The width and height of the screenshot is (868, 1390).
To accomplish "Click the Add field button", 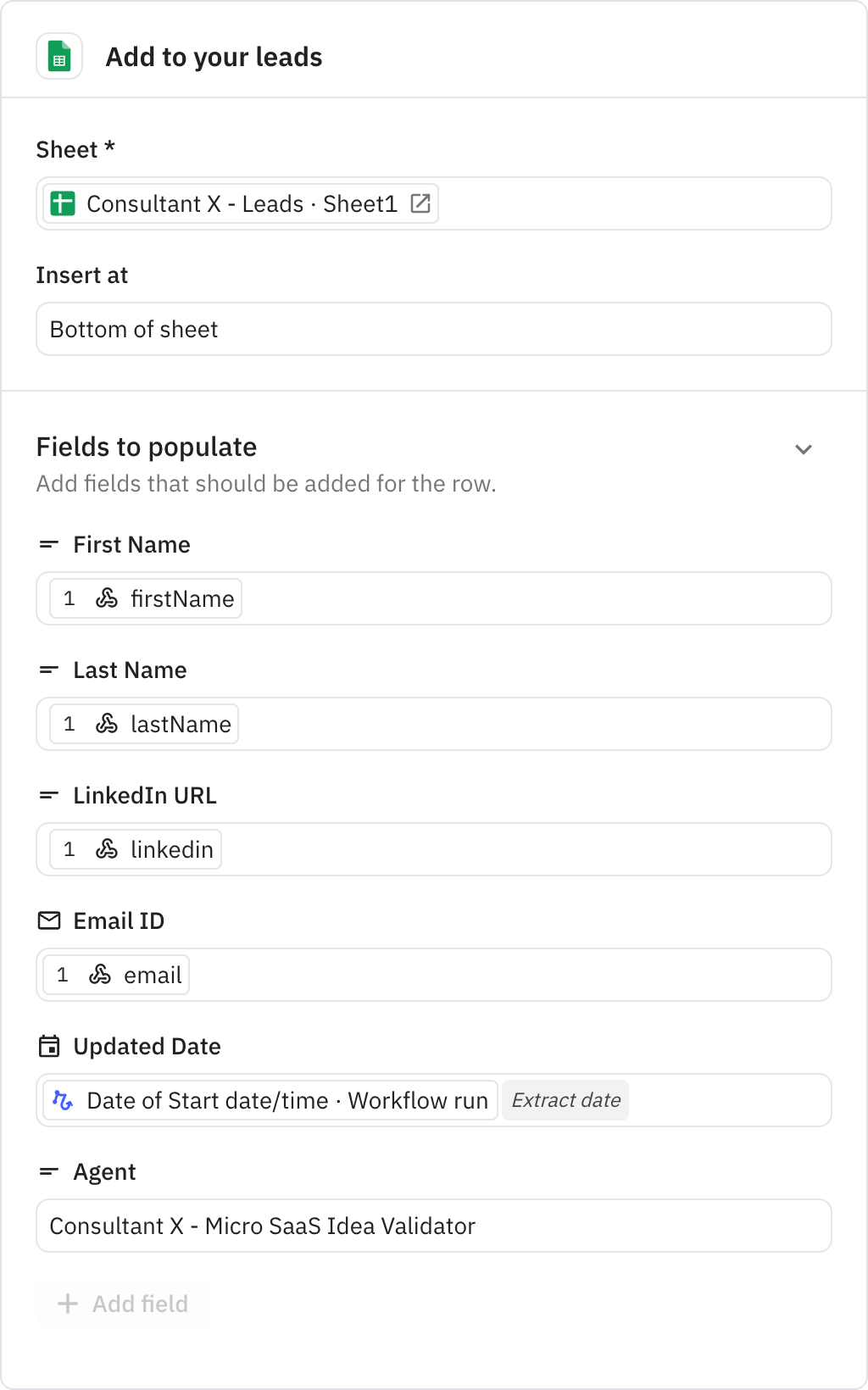I will (x=123, y=1304).
